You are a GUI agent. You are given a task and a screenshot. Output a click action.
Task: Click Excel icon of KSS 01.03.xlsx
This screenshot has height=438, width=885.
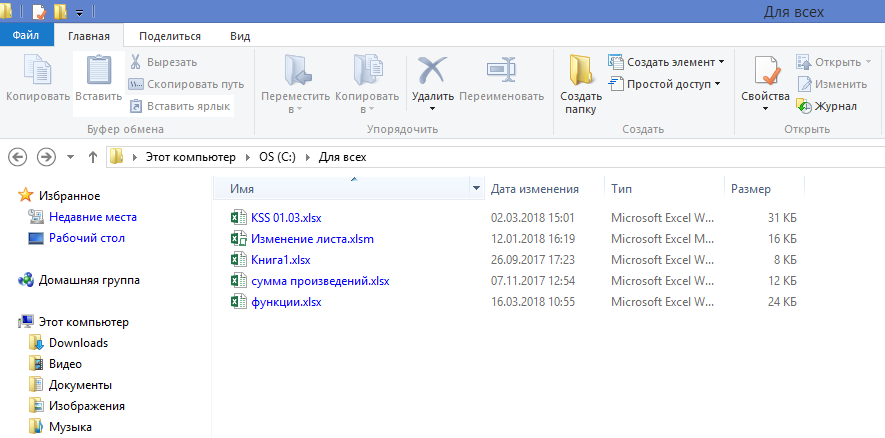tap(238, 218)
